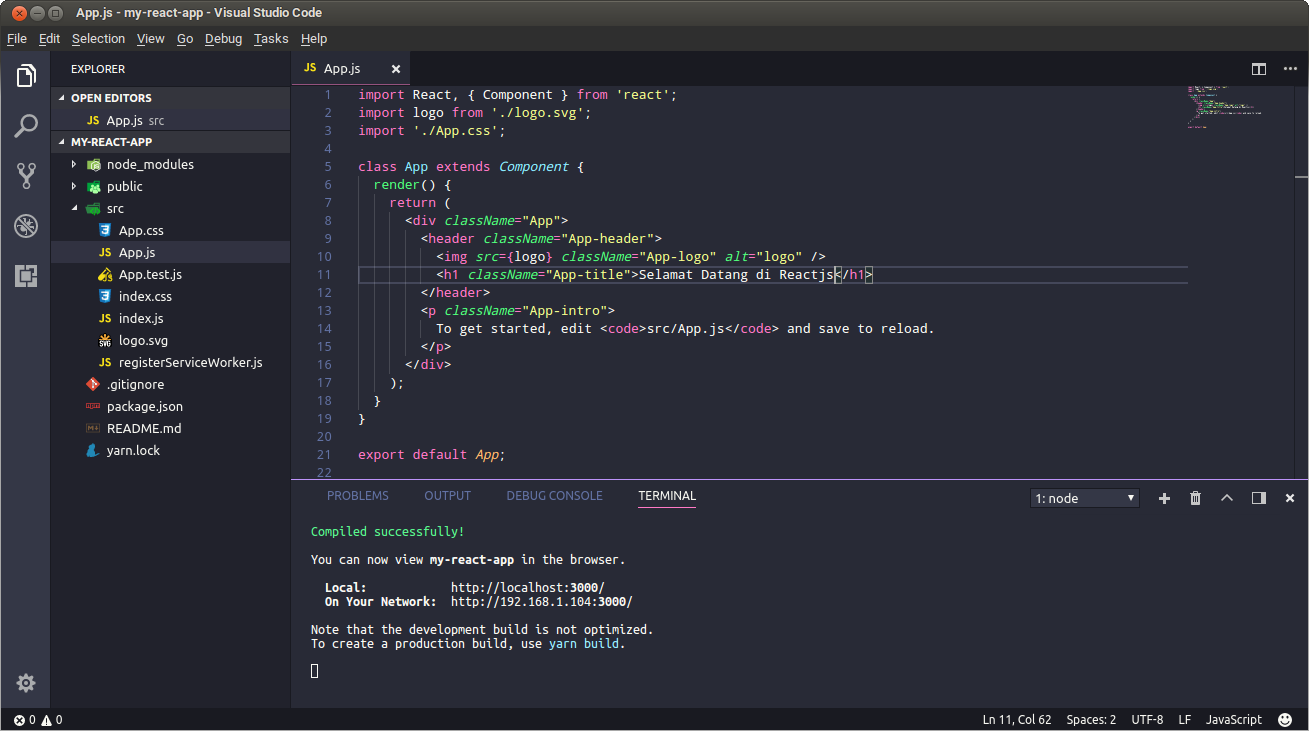Open the Debug menu
Viewport: 1309px width, 731px height.
223,38
